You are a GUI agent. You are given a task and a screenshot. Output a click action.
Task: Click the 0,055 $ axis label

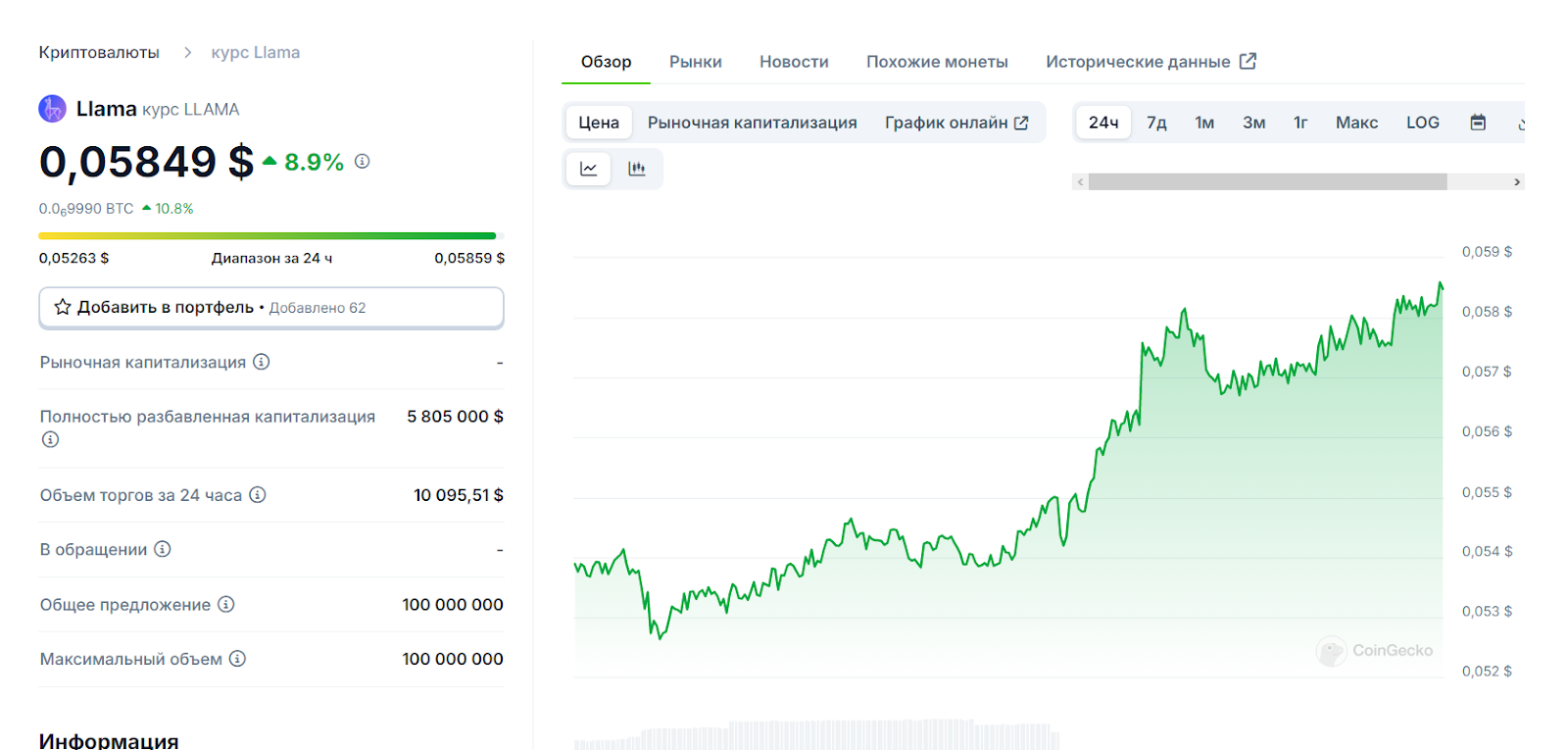(1487, 492)
